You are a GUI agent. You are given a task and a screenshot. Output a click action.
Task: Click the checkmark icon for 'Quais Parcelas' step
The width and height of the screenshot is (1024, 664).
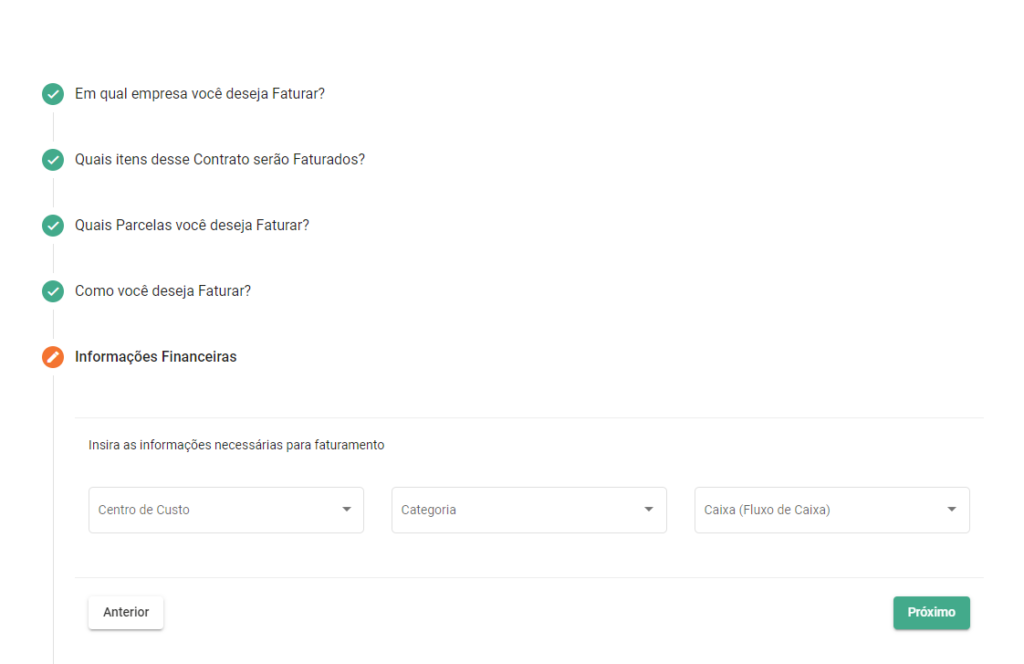click(53, 226)
